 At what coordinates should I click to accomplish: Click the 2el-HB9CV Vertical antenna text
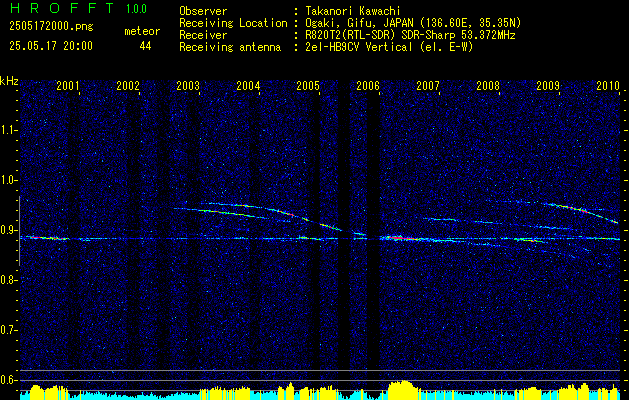[389, 47]
